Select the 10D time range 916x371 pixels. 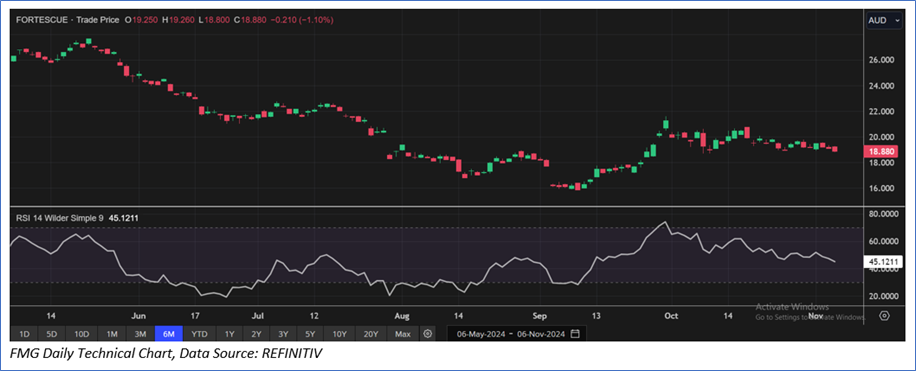81,334
